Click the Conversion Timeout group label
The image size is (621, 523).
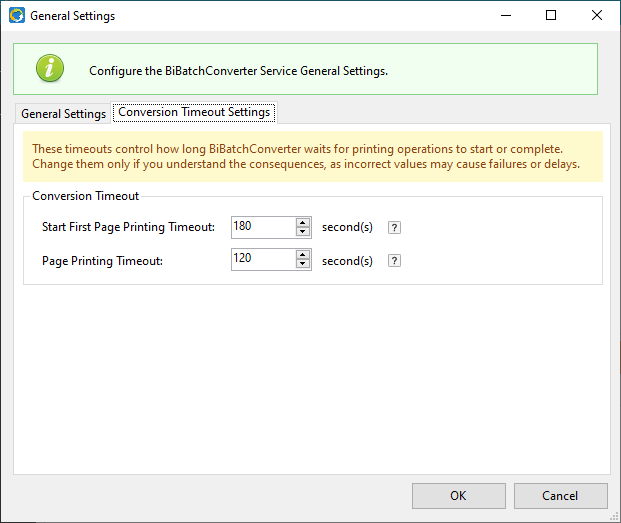click(85, 196)
